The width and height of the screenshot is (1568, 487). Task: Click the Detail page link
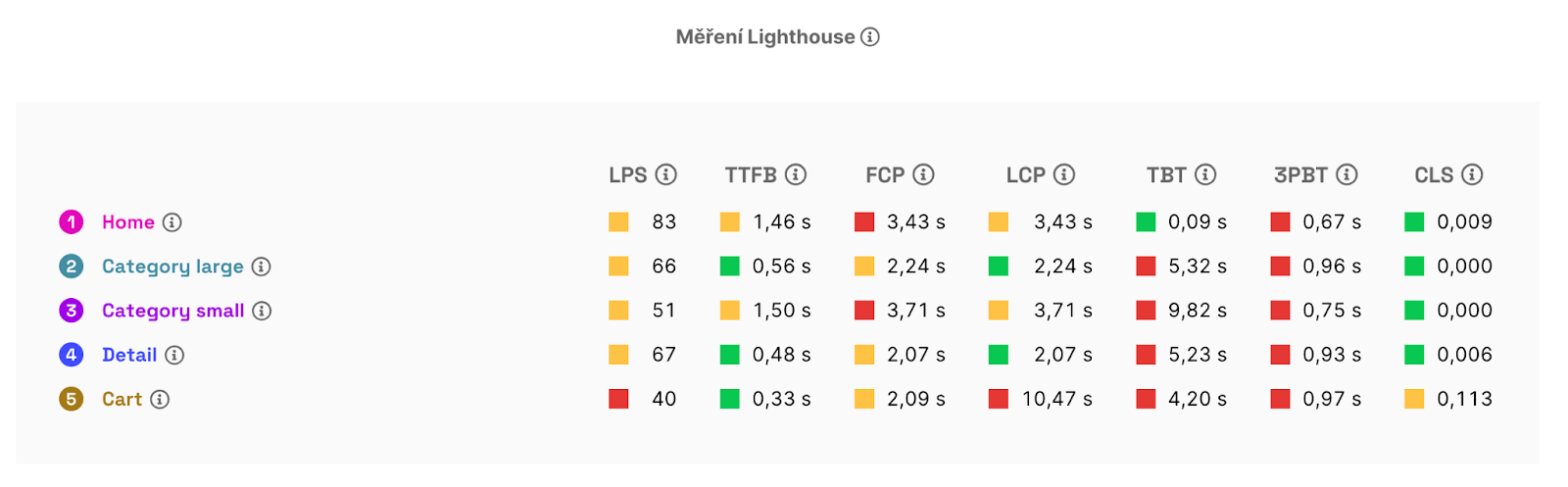click(x=129, y=355)
